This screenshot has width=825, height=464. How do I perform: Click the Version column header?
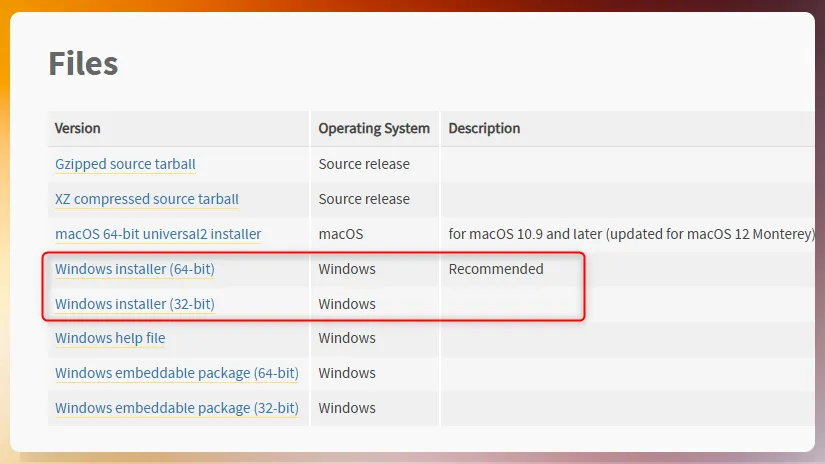tap(78, 129)
